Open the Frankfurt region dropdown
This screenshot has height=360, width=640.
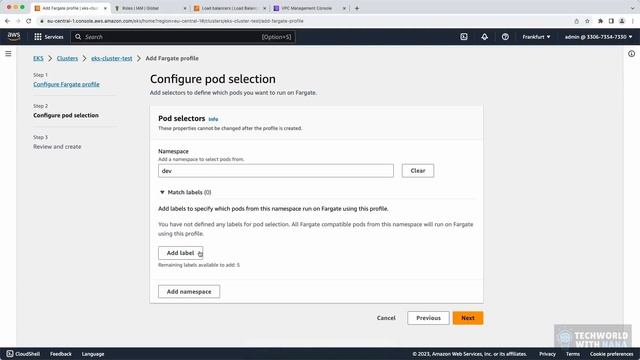tap(536, 37)
